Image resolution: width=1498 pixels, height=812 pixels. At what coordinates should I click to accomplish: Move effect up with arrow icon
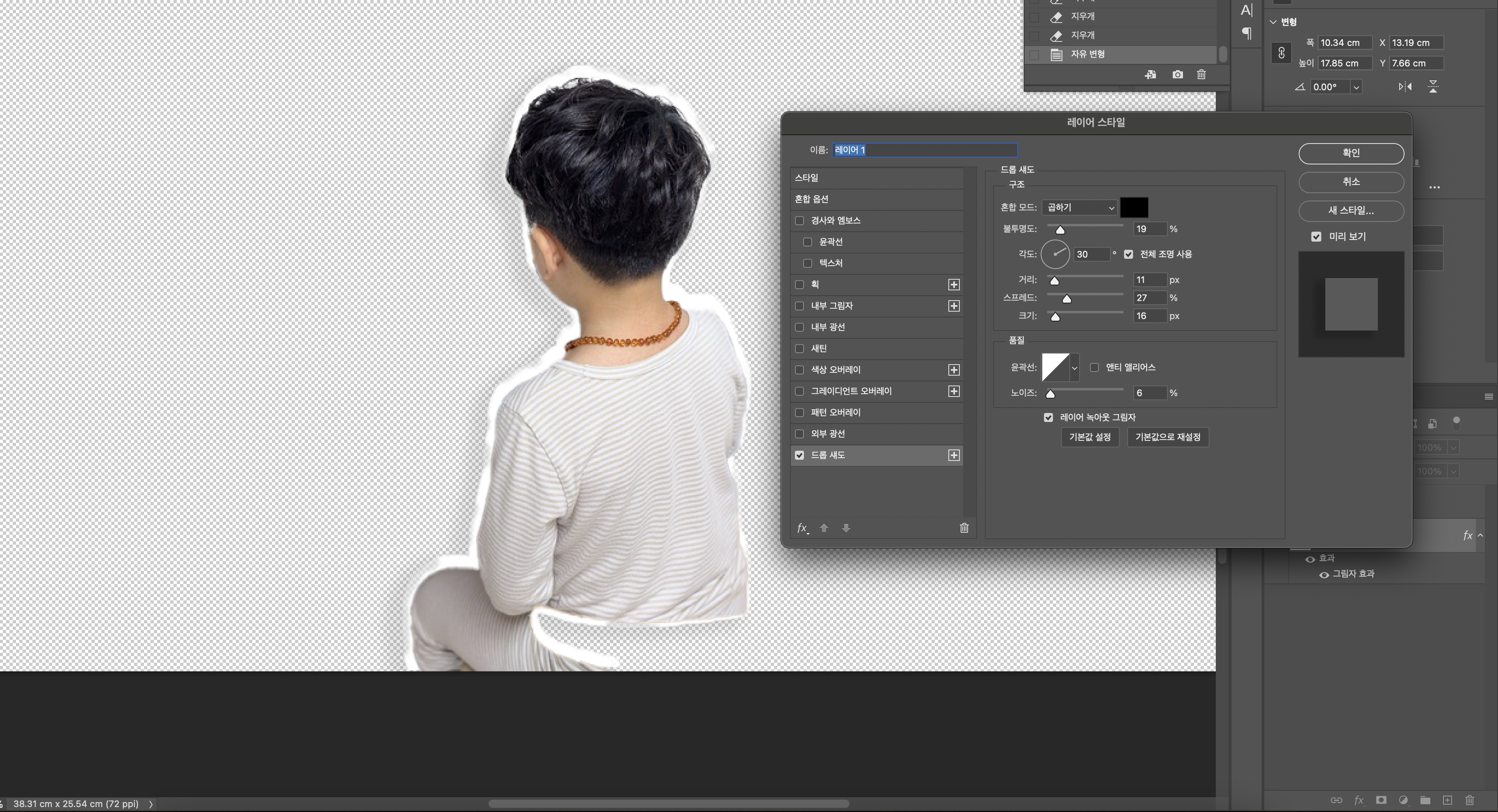(x=824, y=528)
